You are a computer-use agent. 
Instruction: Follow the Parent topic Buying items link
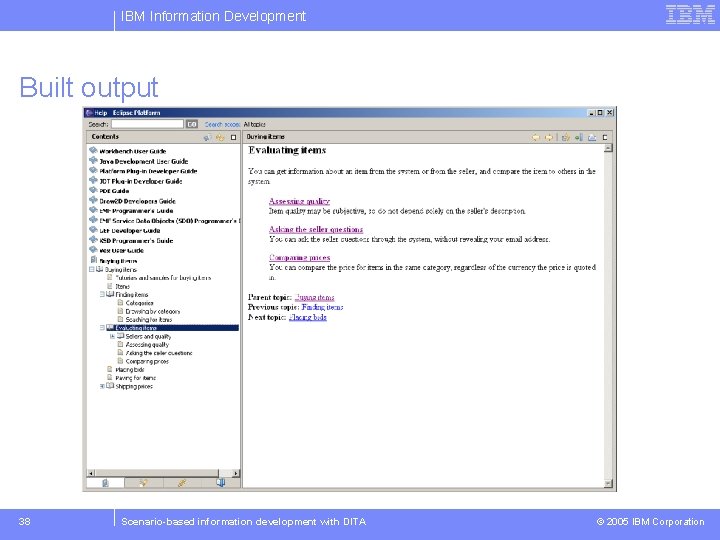[x=315, y=297]
